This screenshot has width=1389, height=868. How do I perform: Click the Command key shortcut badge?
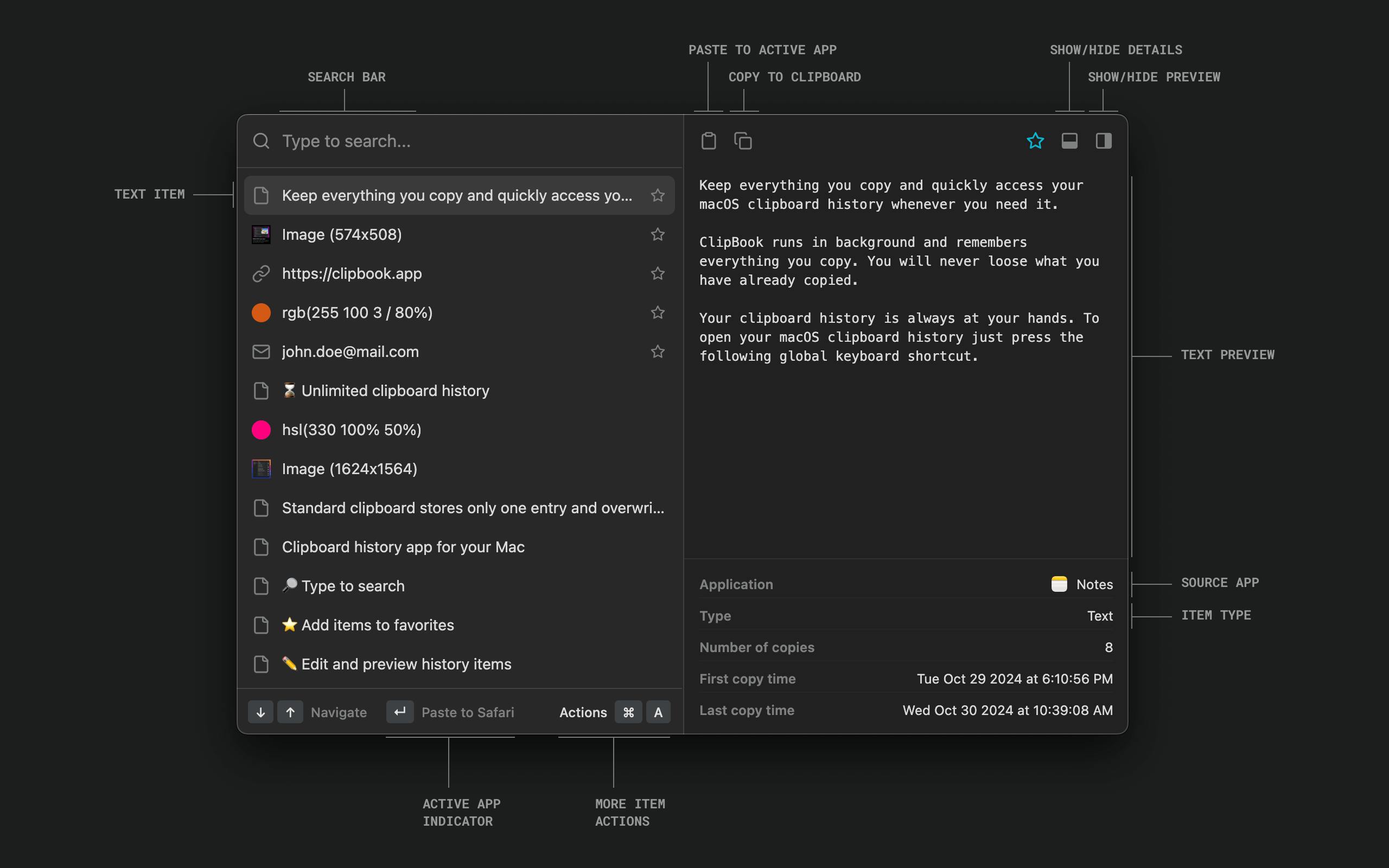(628, 712)
